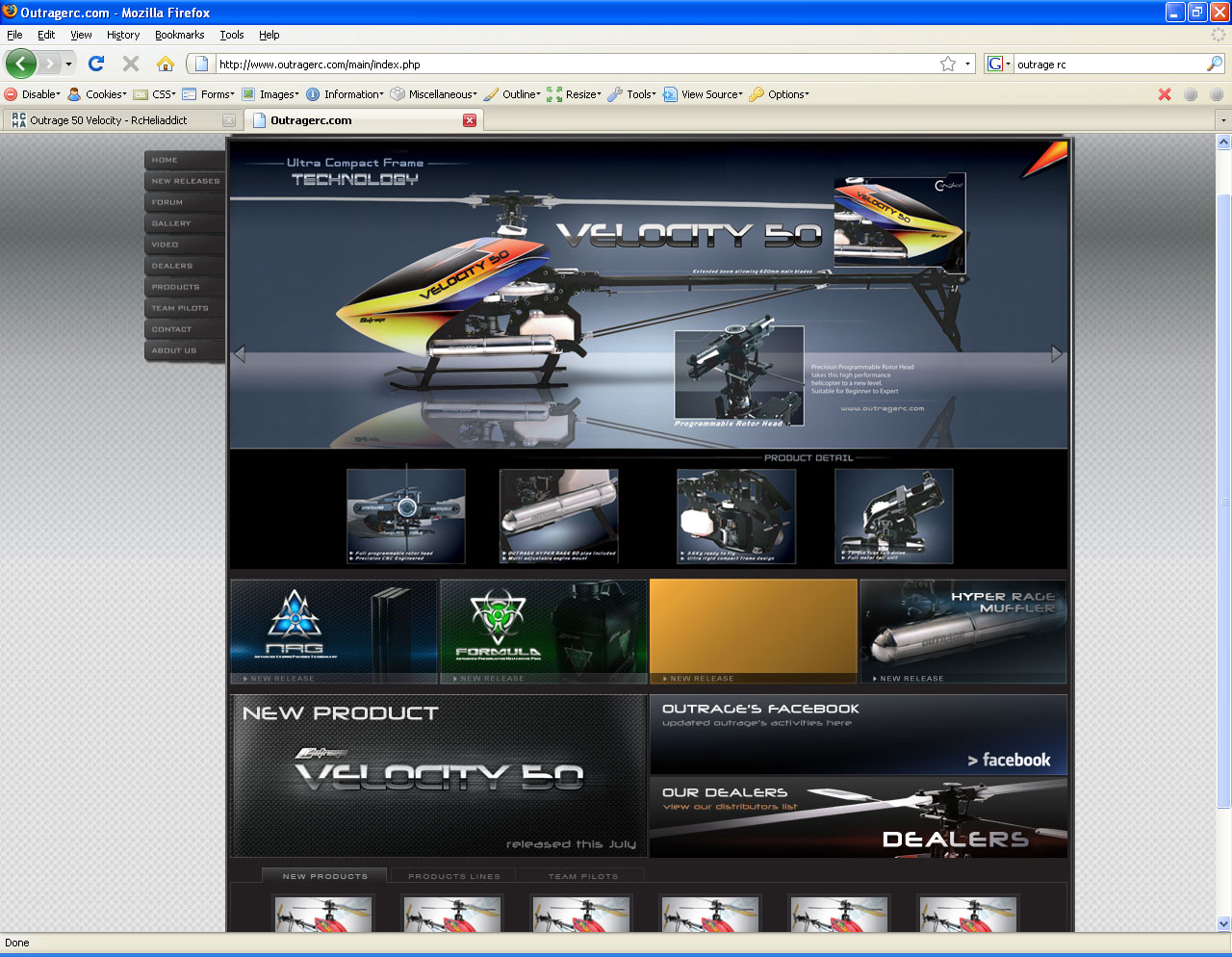This screenshot has width=1232, height=957.
Task: Advance banner with right slideshow arrow
Action: tap(1056, 353)
